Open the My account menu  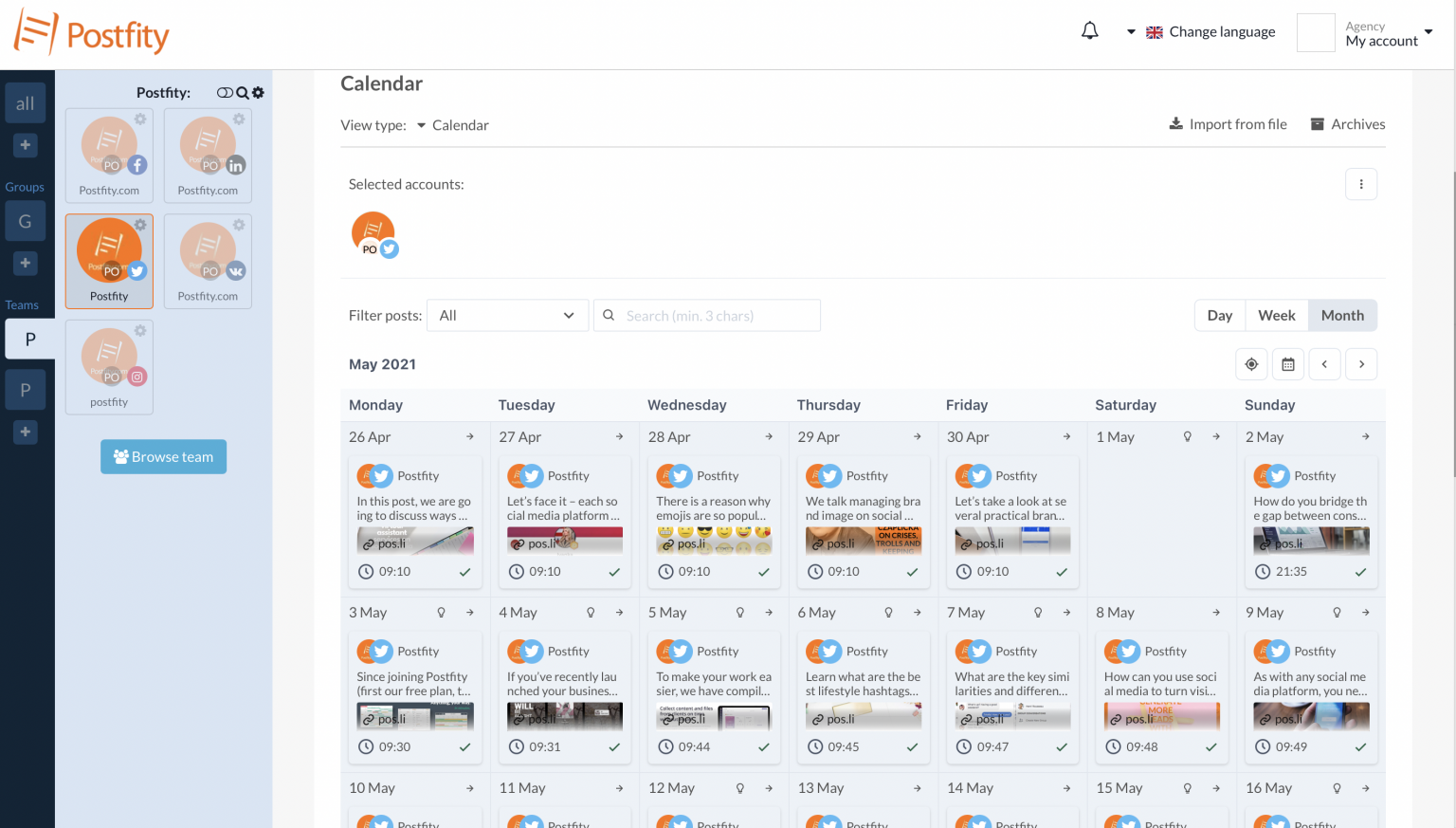(1389, 33)
